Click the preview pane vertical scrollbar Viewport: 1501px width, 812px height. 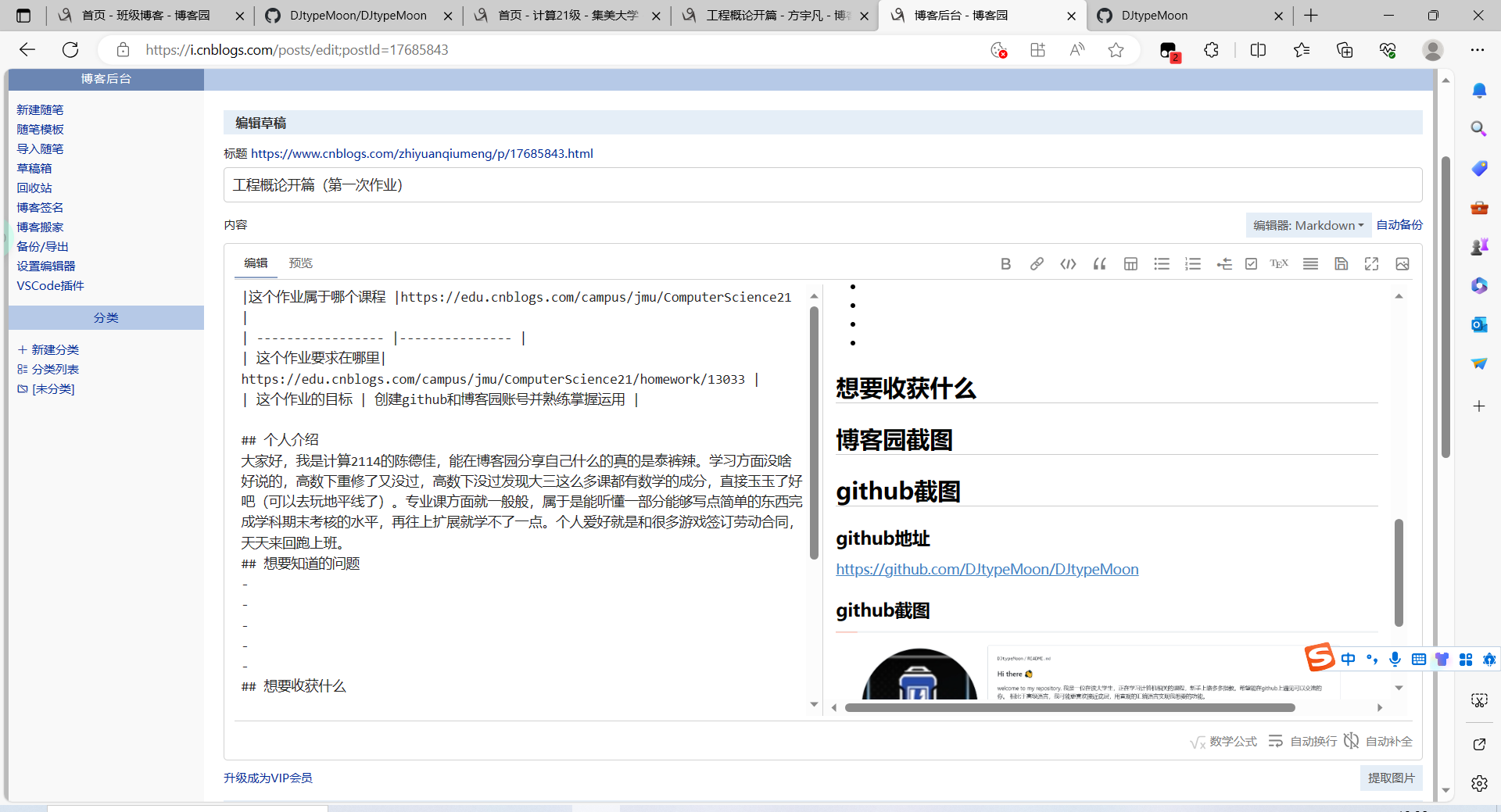tap(1399, 573)
